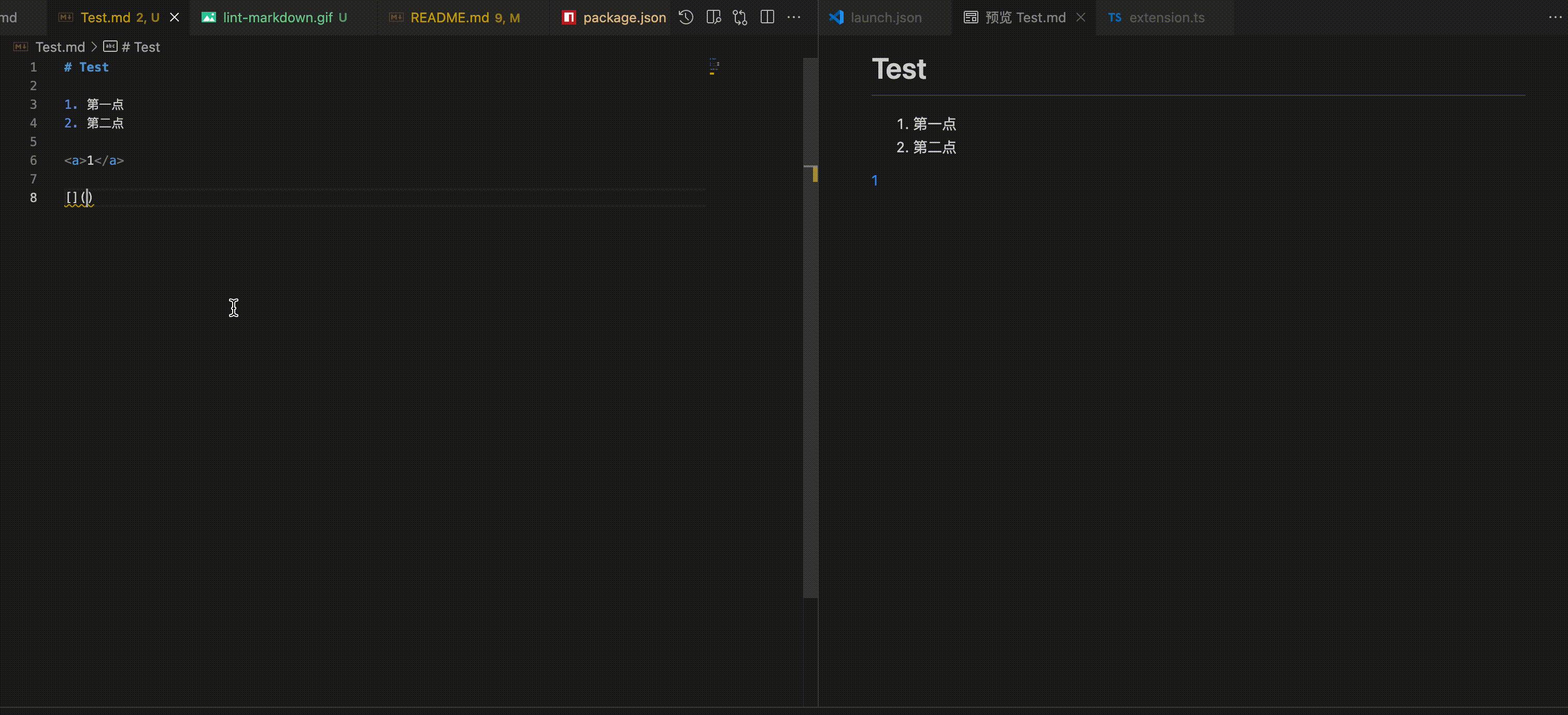
Task: Click line number 6 in gutter
Action: (x=34, y=160)
